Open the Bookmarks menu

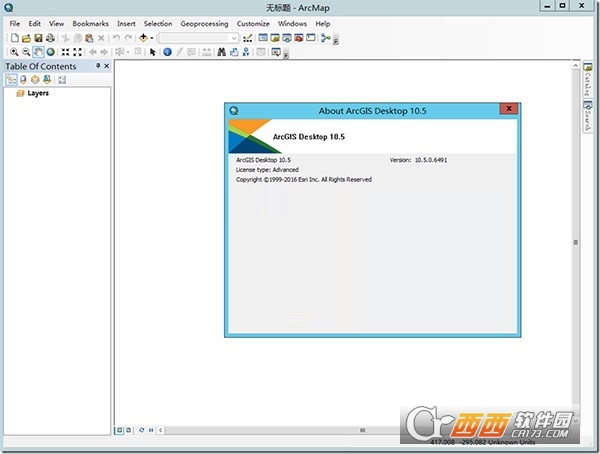pos(91,24)
